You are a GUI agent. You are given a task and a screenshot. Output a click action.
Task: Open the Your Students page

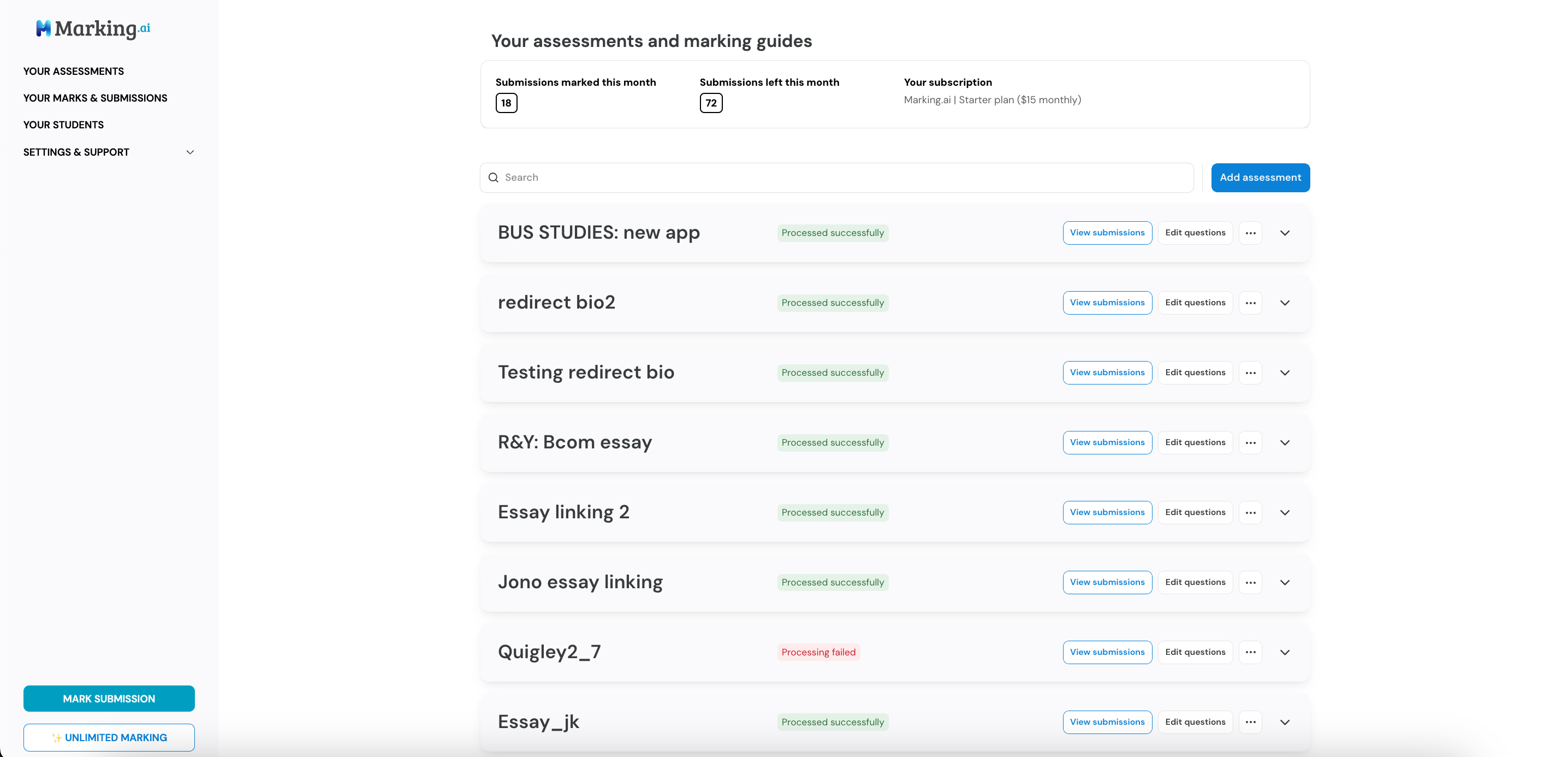point(63,125)
